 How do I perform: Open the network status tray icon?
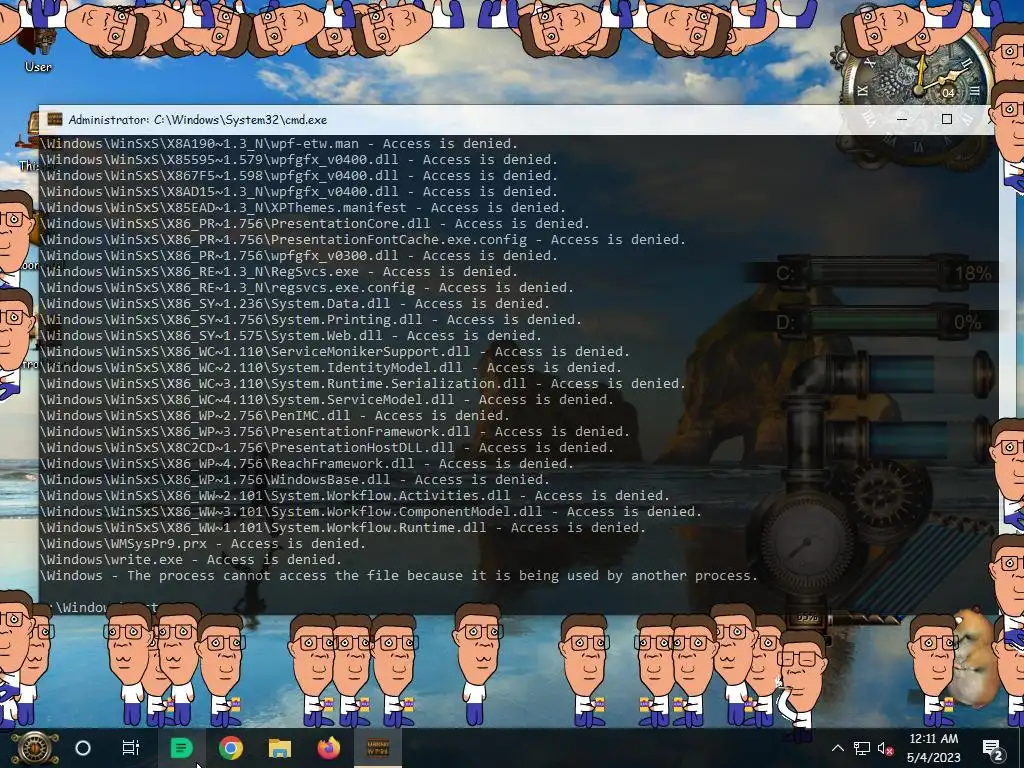point(862,749)
